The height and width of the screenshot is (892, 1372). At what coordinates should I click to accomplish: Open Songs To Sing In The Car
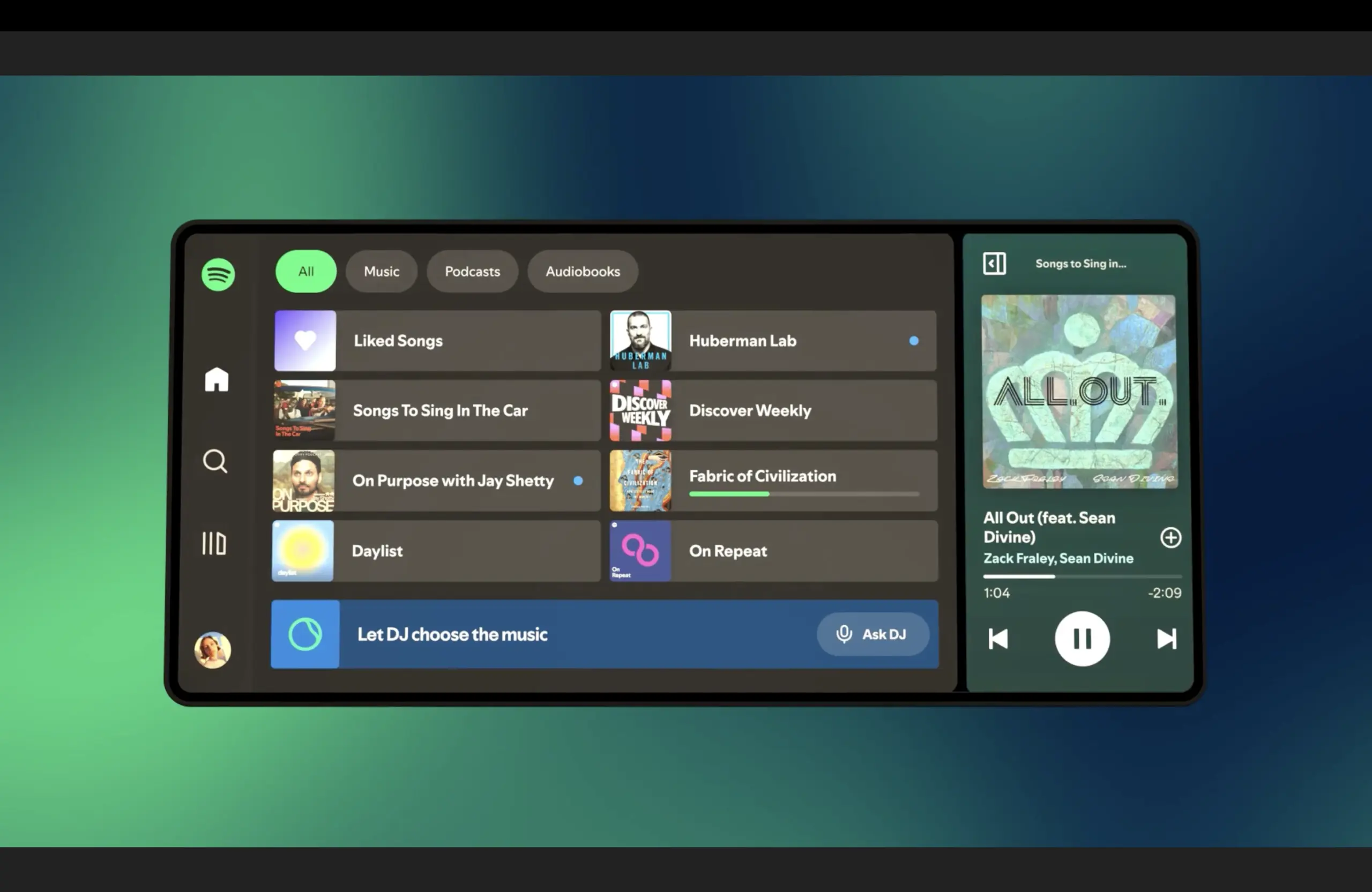(437, 410)
